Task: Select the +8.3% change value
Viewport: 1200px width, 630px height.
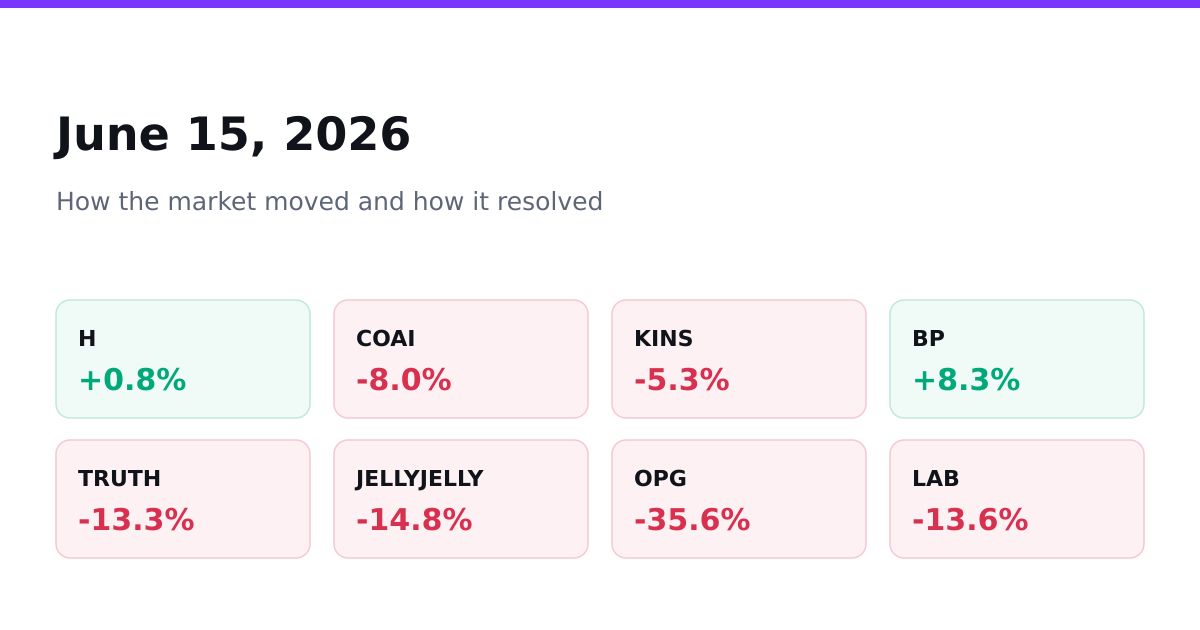Action: (966, 381)
